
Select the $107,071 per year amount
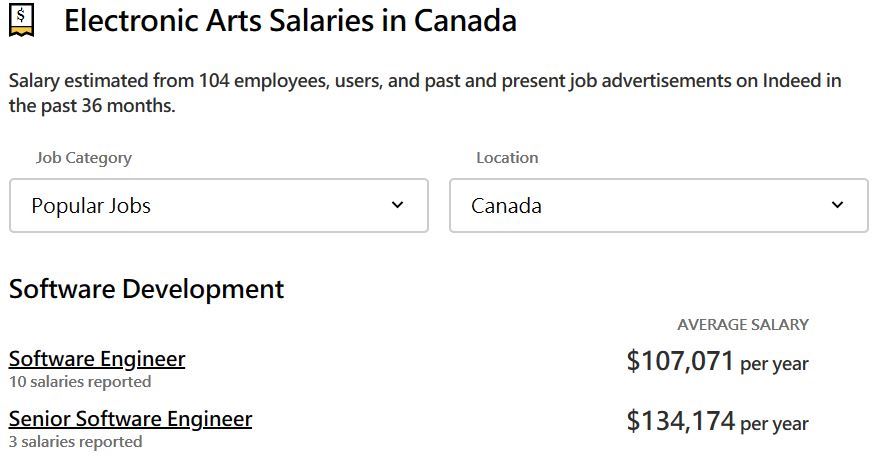[717, 361]
